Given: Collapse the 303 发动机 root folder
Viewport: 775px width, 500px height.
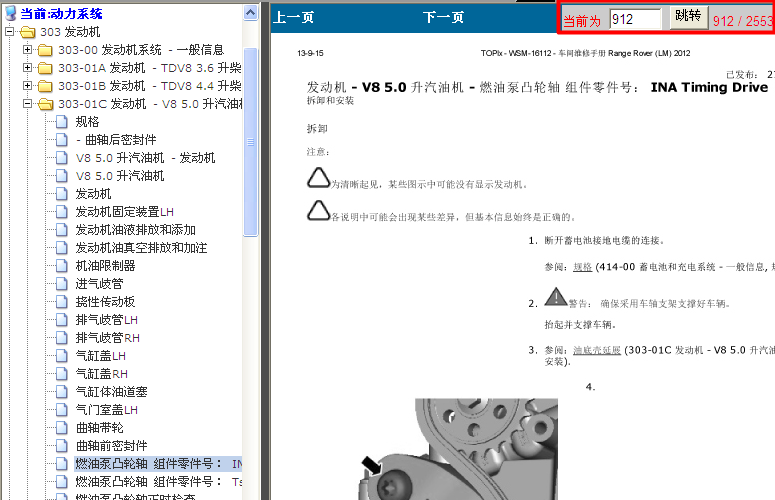Looking at the screenshot, I should [x=9, y=32].
